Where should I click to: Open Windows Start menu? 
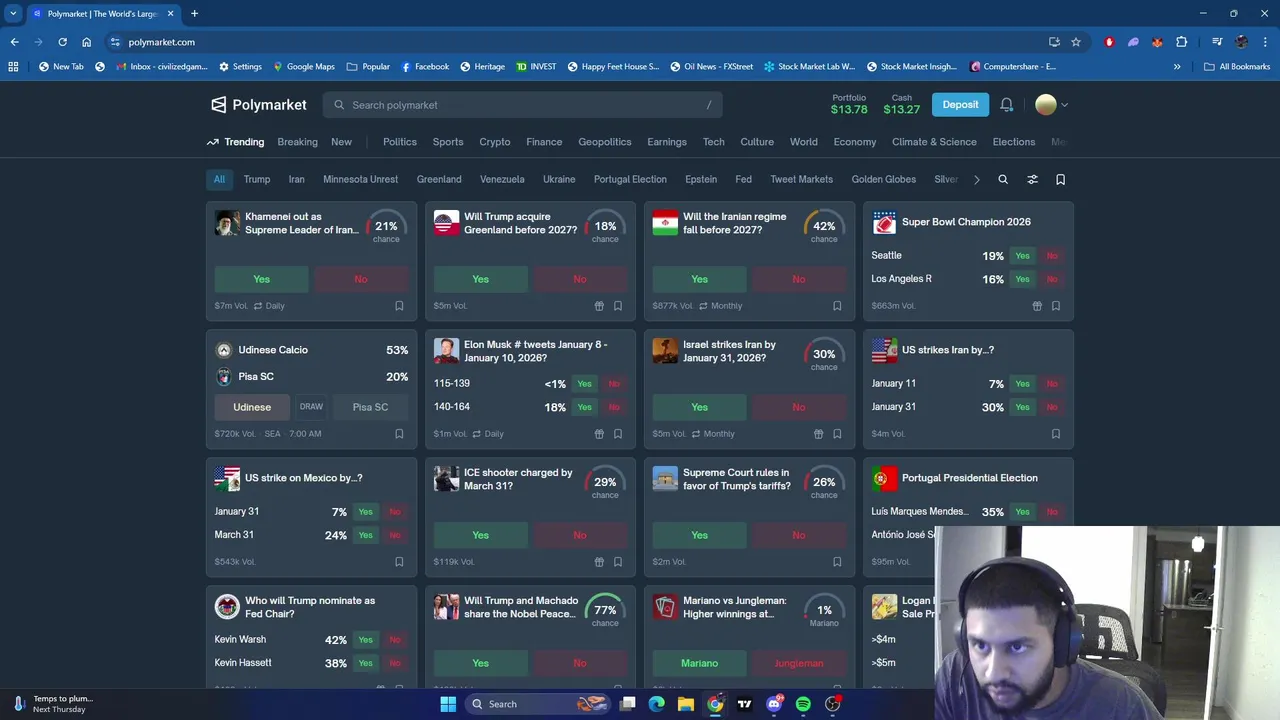pyautogui.click(x=448, y=704)
